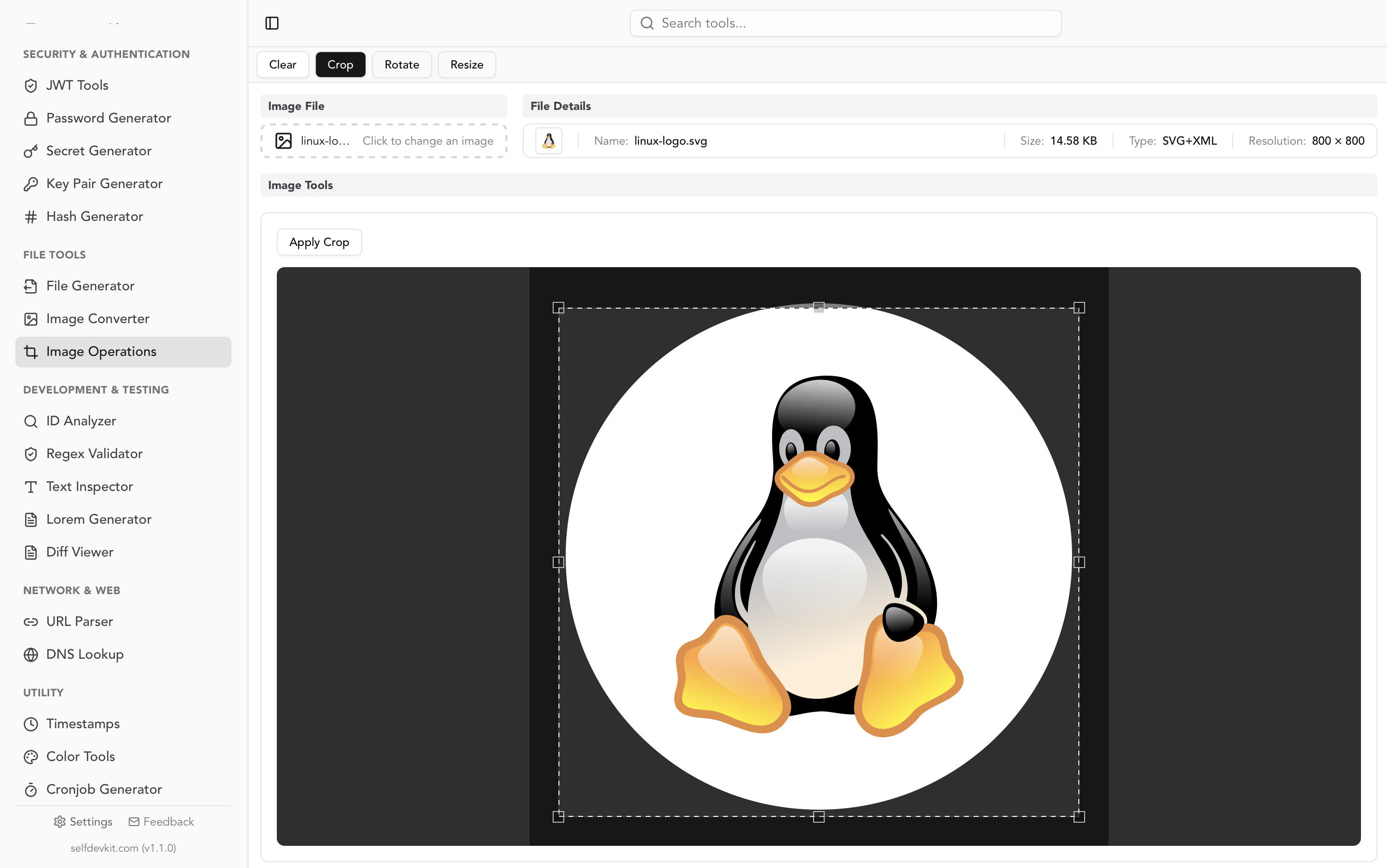Image resolution: width=1387 pixels, height=868 pixels.
Task: Click right-middle crop edge handle
Action: point(1079,562)
